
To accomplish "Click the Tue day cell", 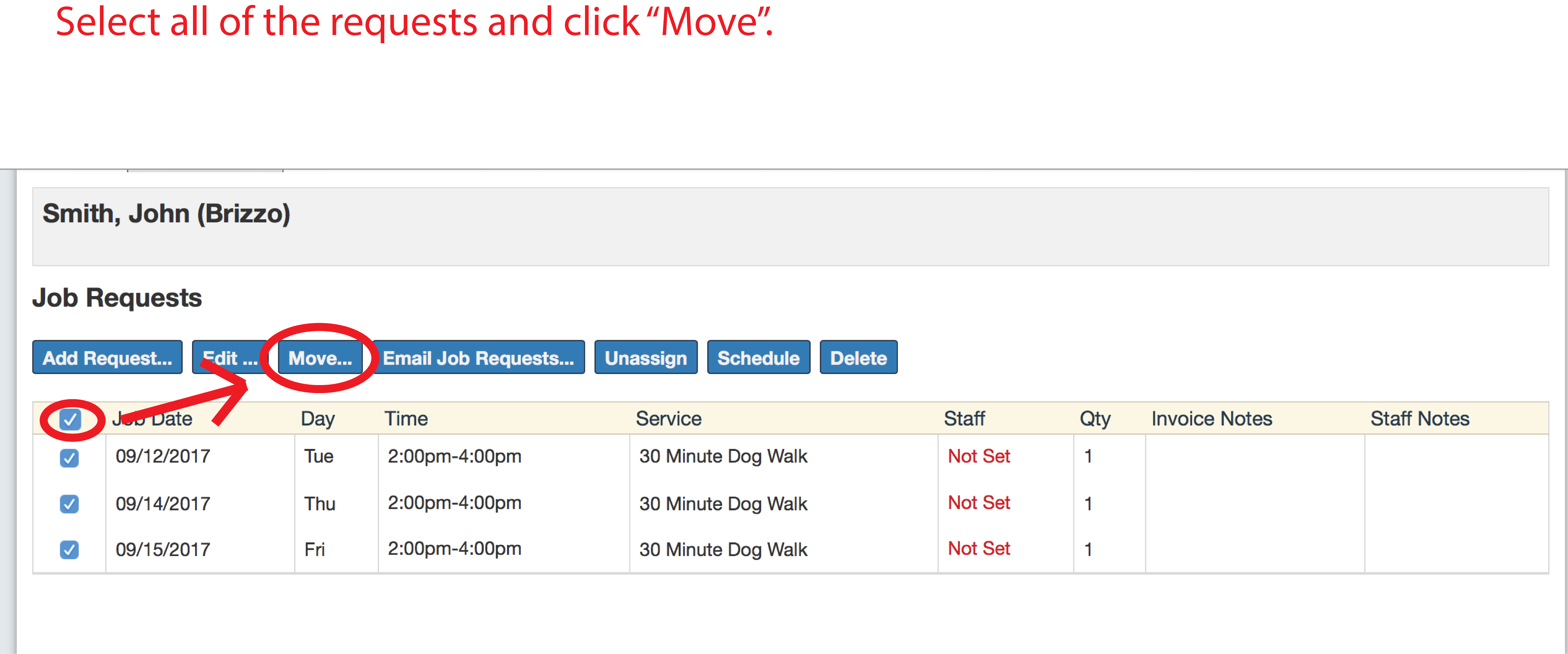I will click(x=319, y=456).
